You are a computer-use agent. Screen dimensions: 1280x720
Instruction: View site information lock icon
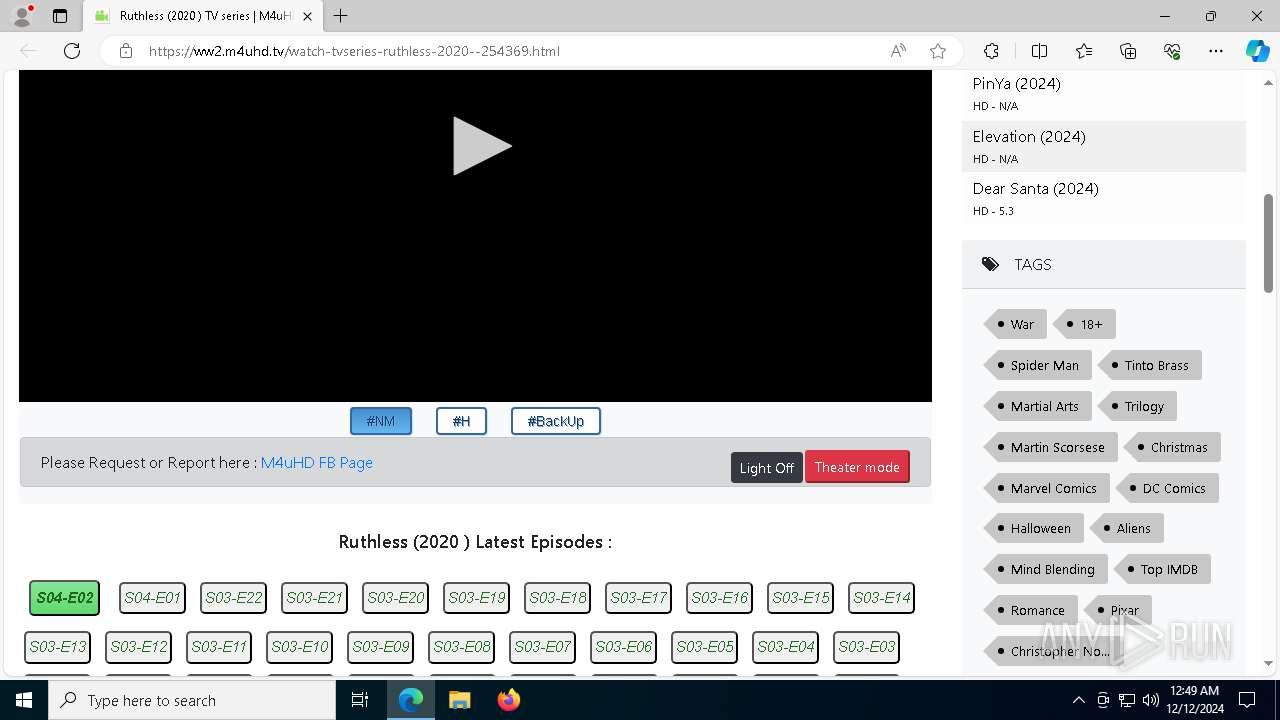point(126,51)
